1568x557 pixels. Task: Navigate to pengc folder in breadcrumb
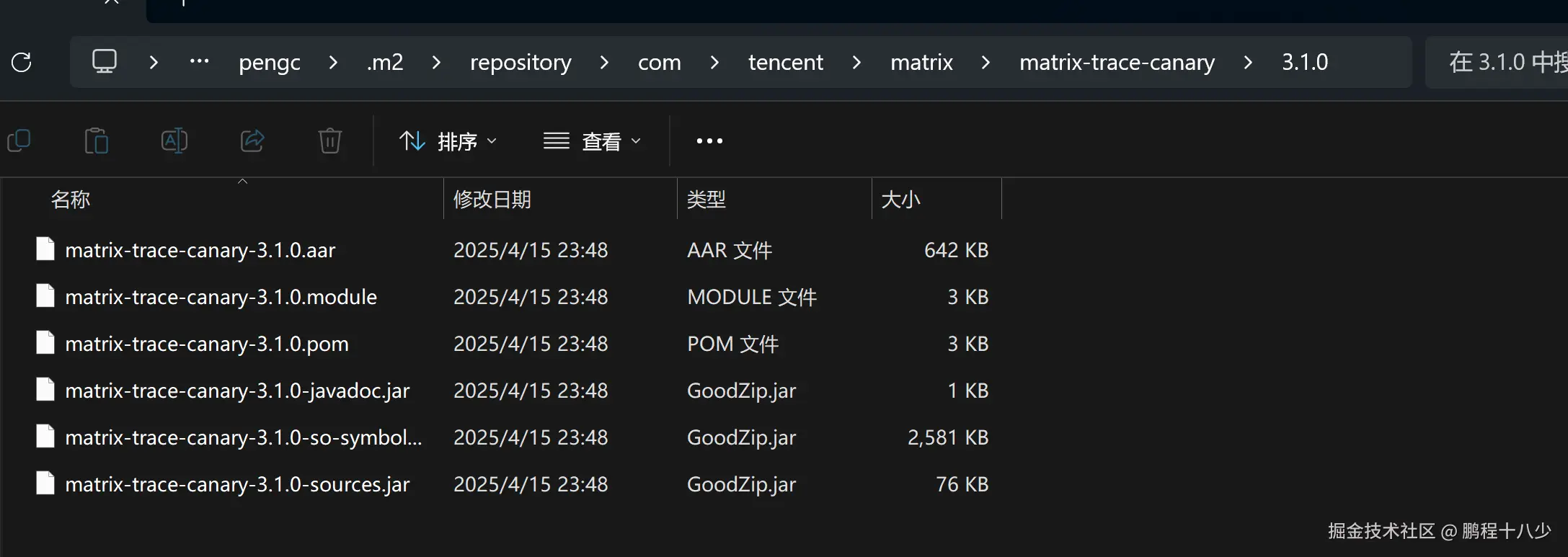coord(270,63)
